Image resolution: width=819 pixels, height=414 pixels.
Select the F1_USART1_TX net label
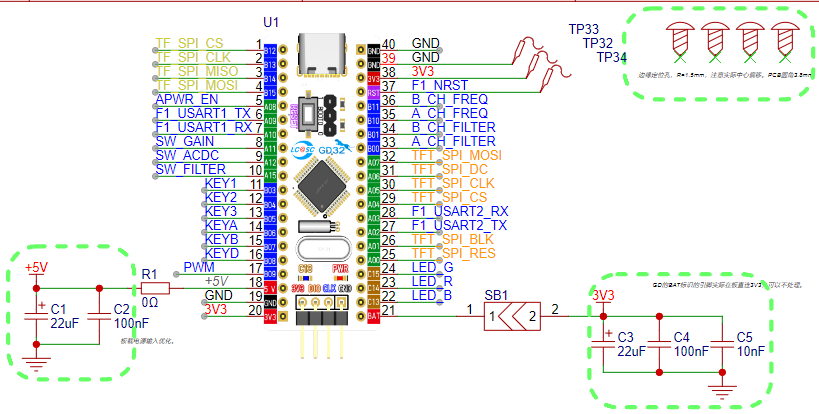click(x=204, y=113)
